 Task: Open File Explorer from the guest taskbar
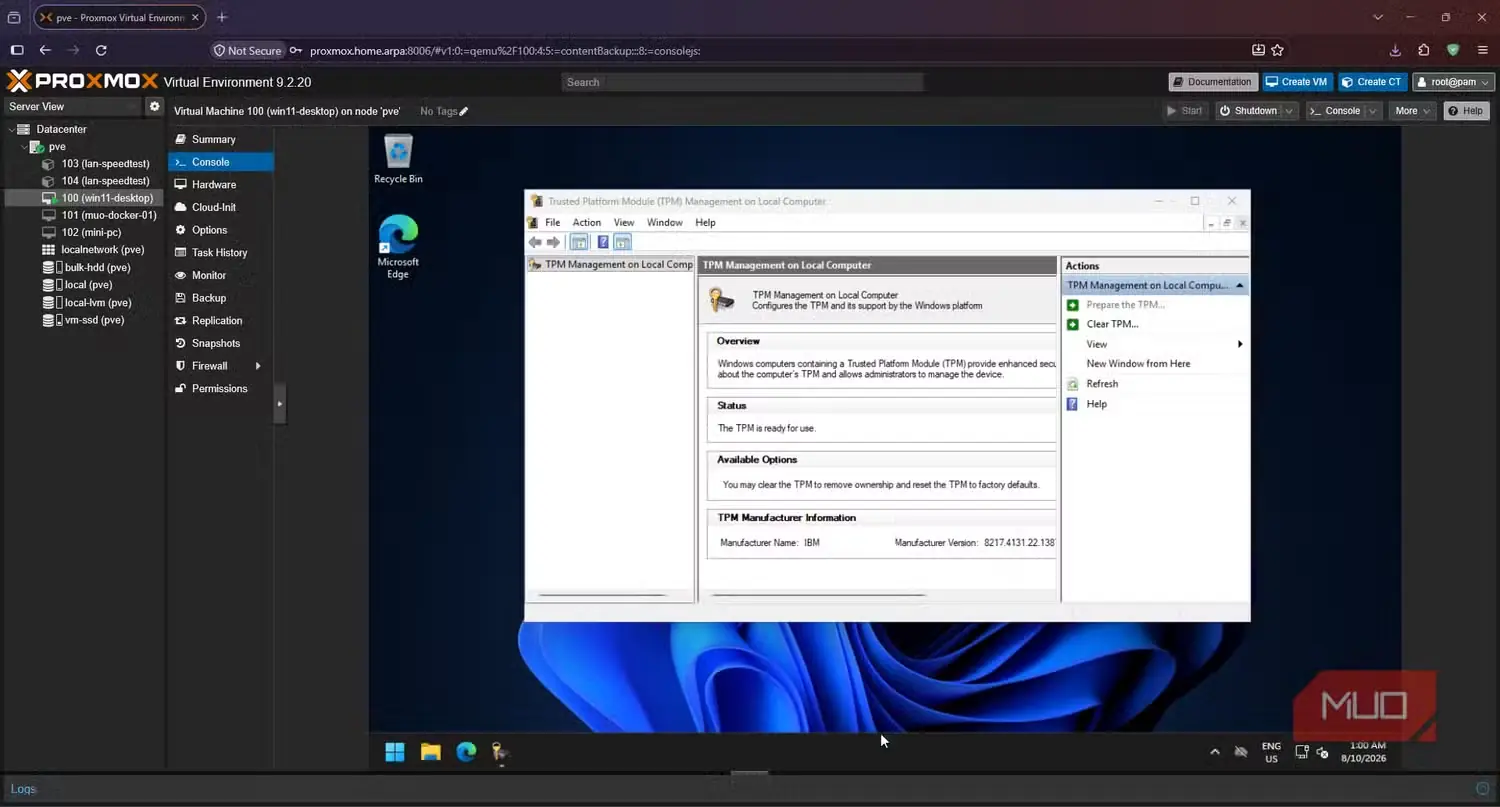[x=431, y=752]
